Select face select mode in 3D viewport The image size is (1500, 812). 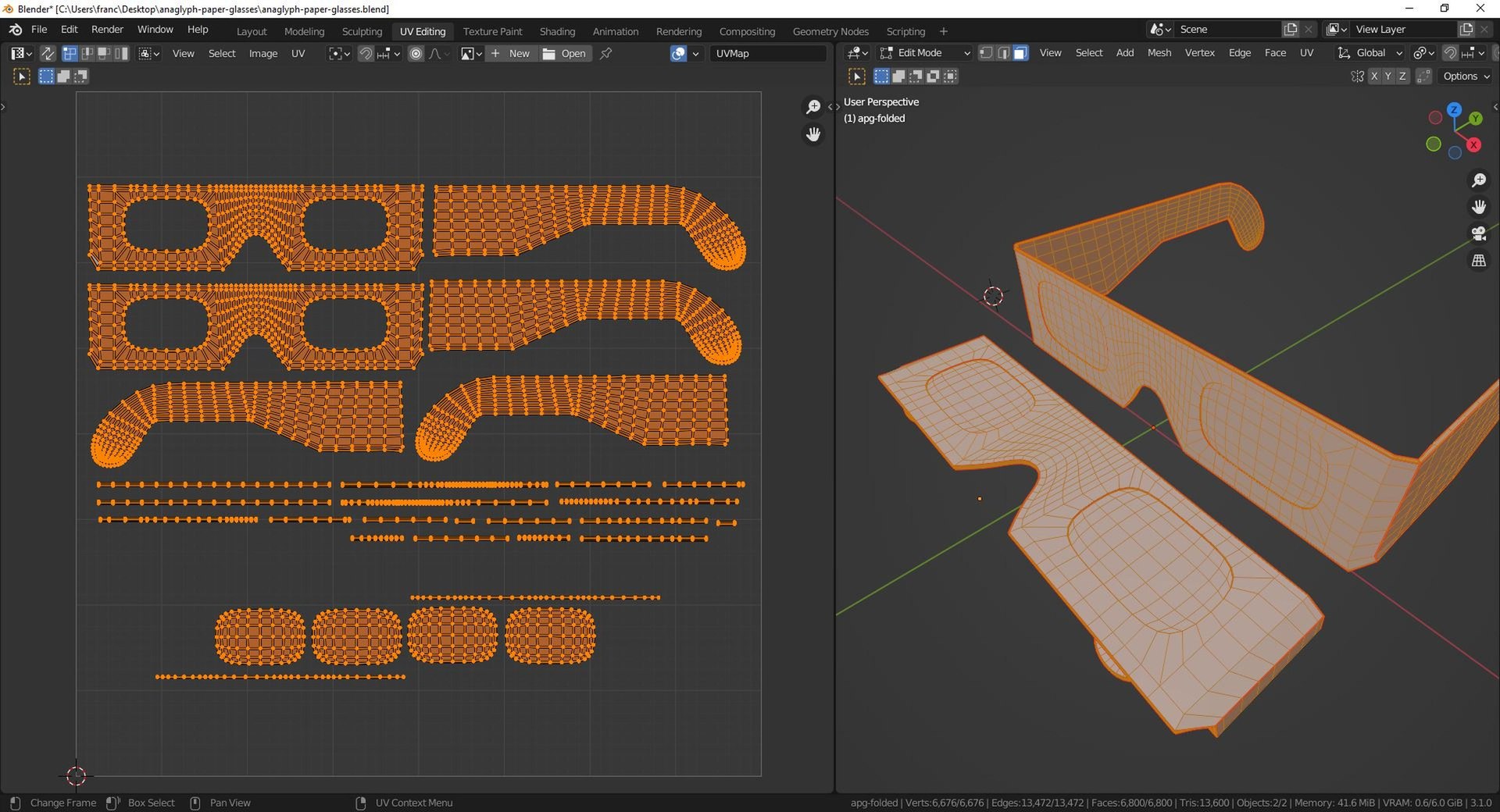pos(1020,53)
